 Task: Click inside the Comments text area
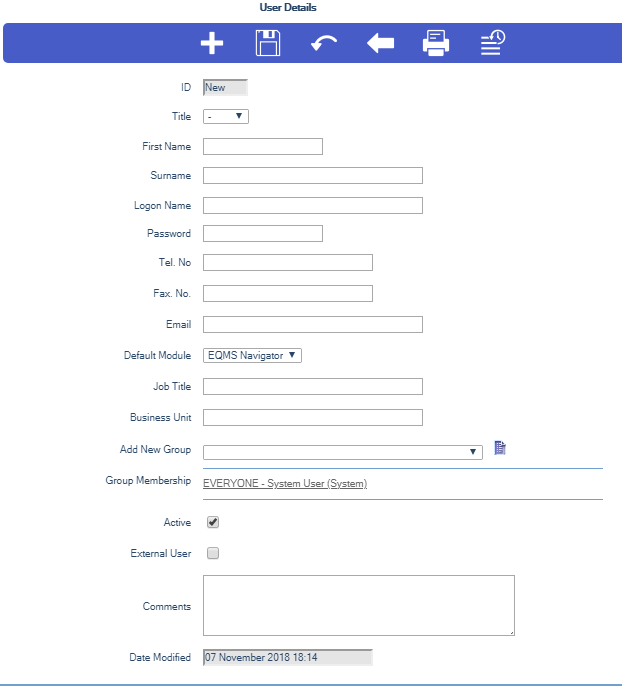click(359, 606)
